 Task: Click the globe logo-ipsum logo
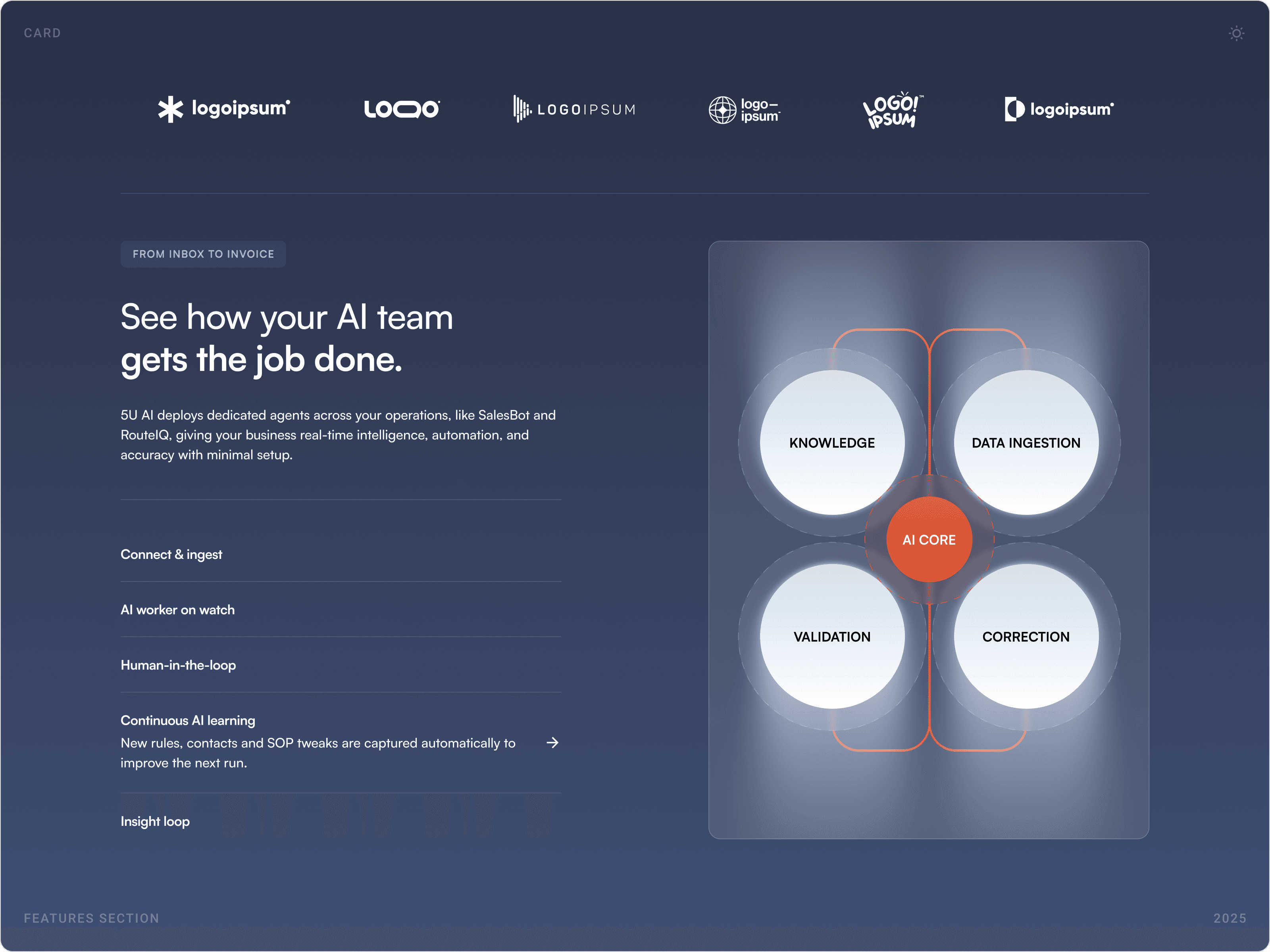point(744,109)
